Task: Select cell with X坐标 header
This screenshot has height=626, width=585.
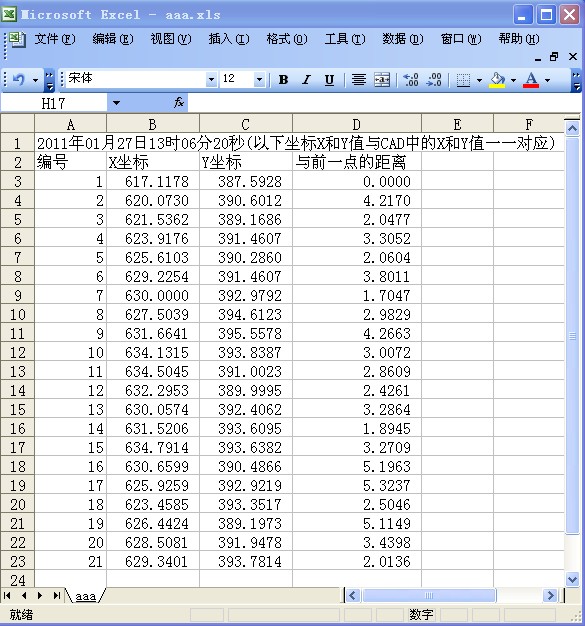Action: 153,162
